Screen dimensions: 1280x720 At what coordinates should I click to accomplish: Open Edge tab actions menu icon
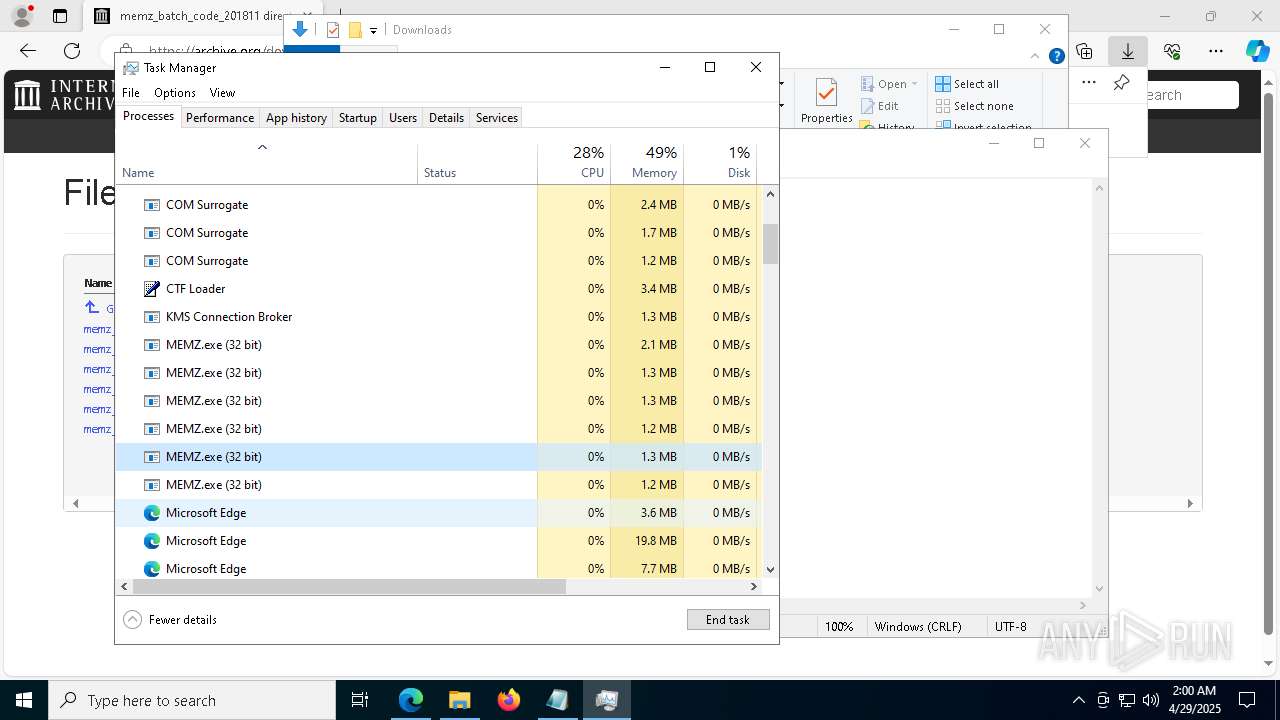click(x=60, y=16)
